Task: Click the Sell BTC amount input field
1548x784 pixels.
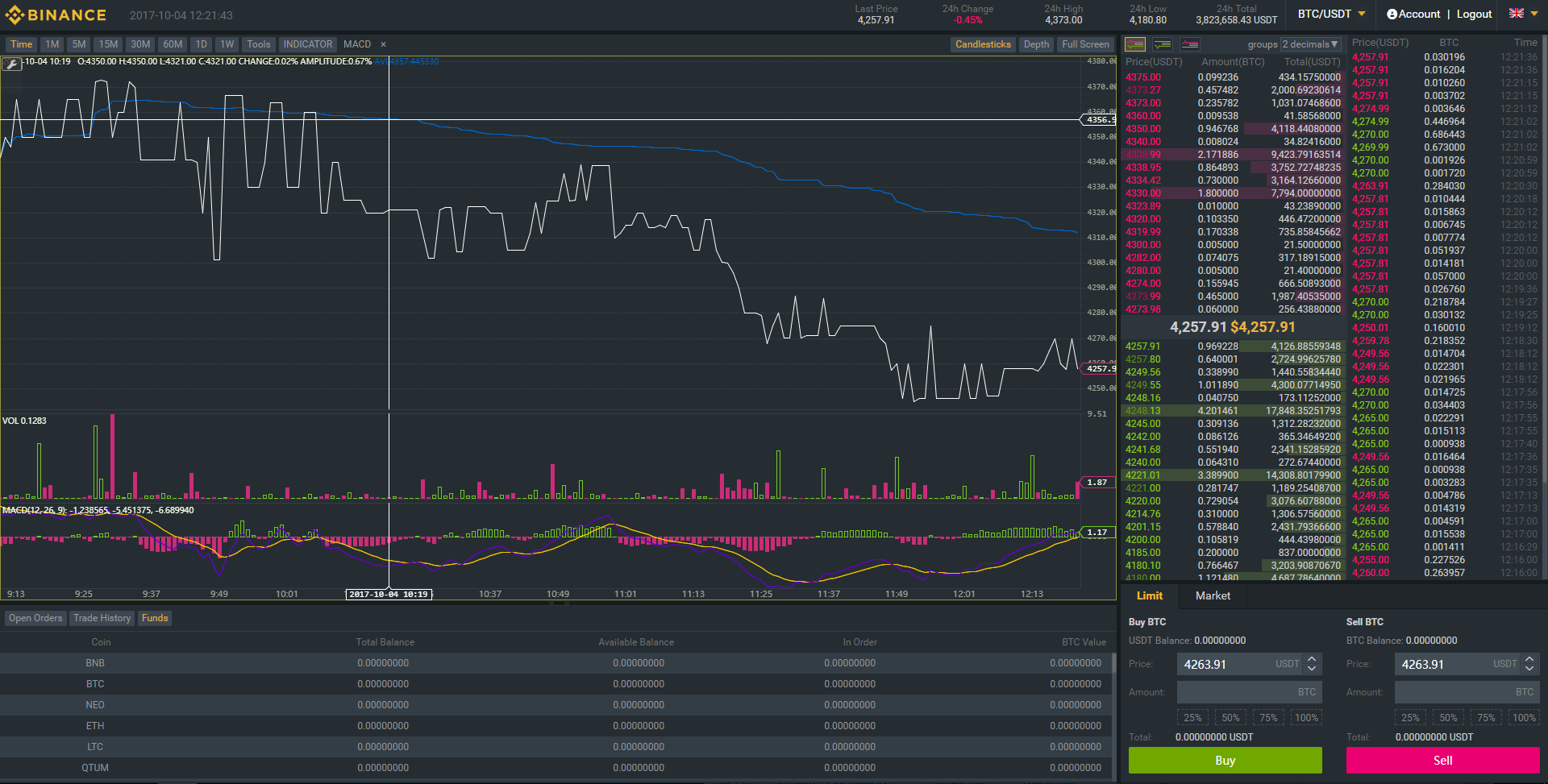Action: [x=1467, y=691]
